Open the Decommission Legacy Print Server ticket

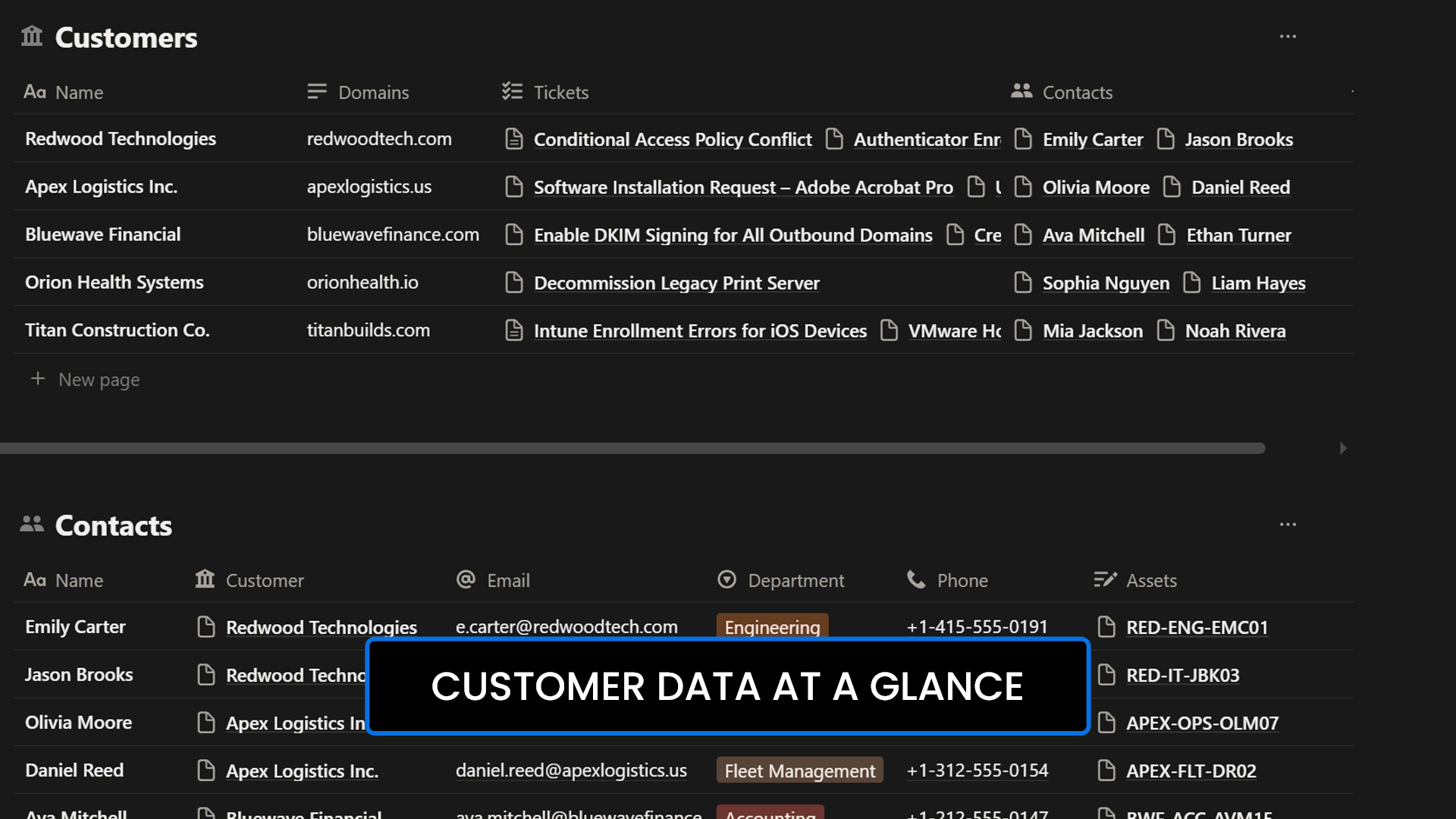tap(676, 283)
